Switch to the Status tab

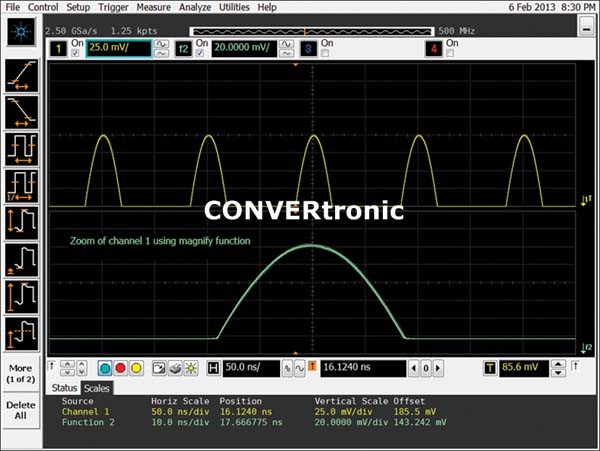point(64,387)
